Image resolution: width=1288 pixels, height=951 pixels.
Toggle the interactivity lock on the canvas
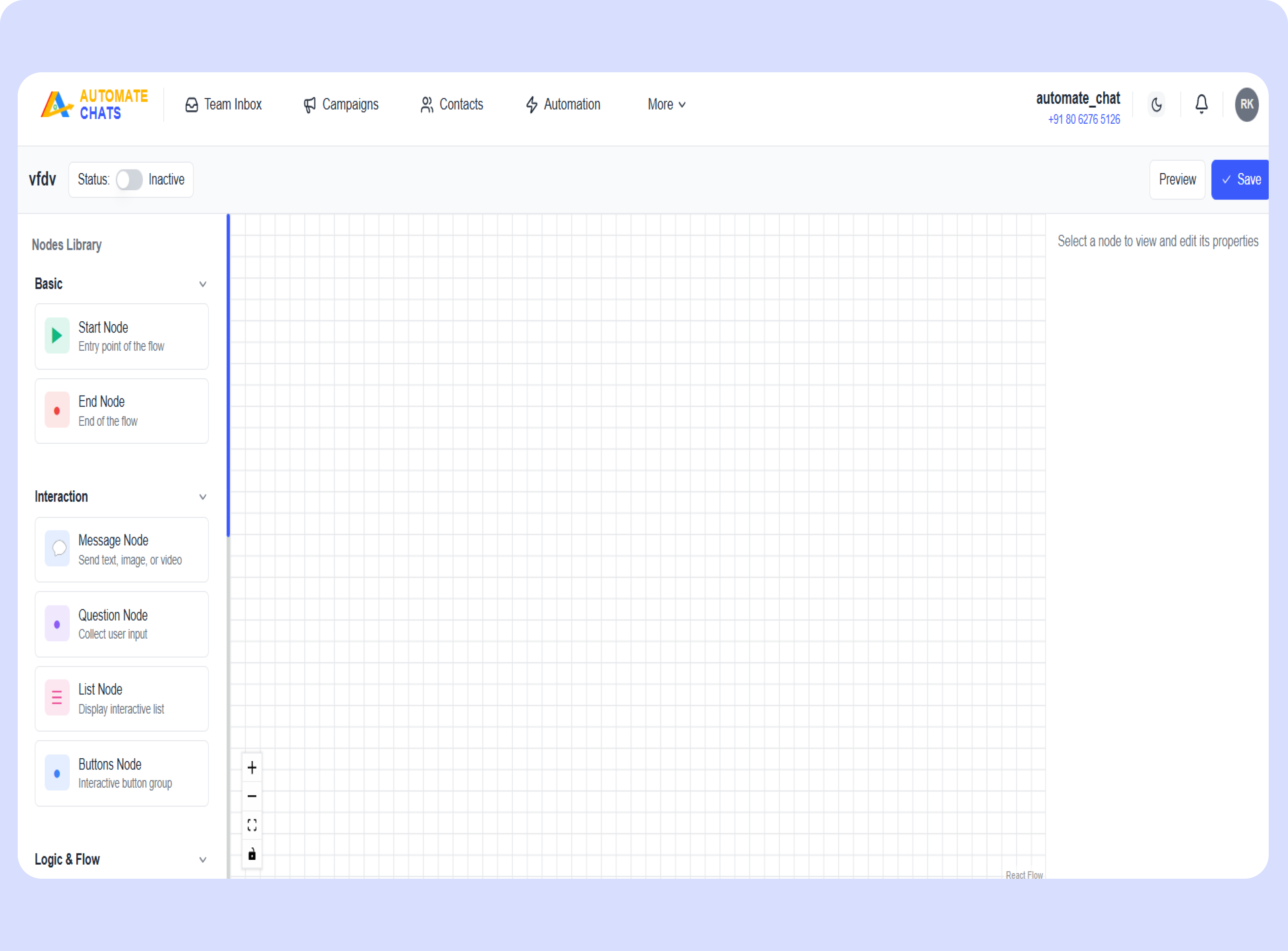(251, 854)
